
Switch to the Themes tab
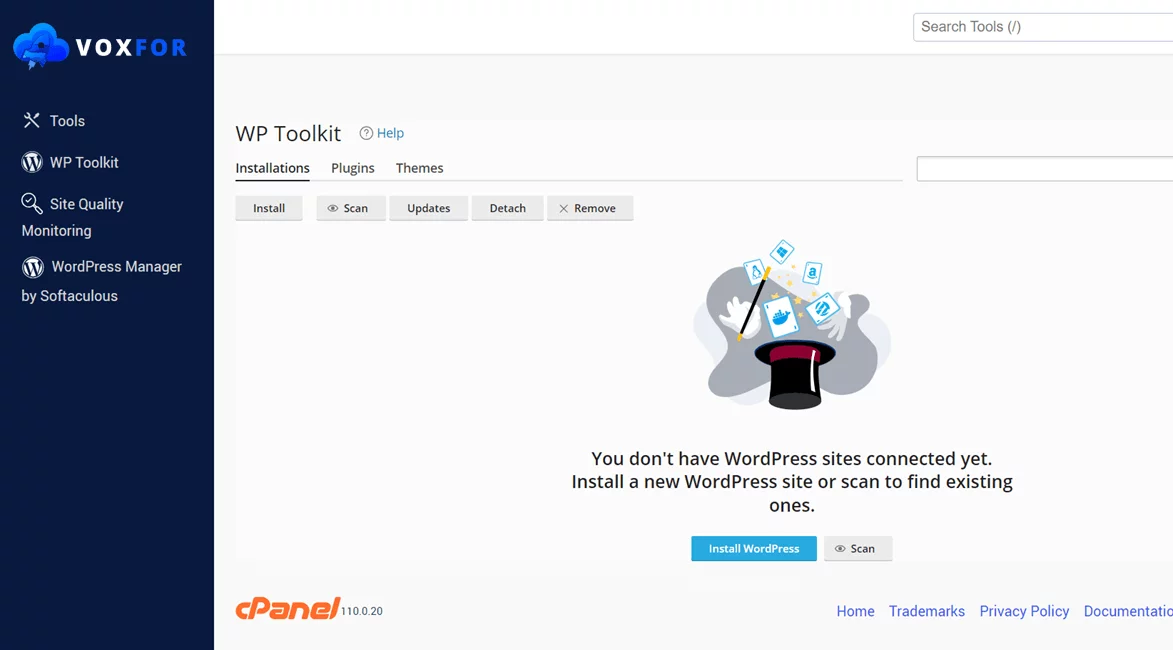tap(420, 168)
